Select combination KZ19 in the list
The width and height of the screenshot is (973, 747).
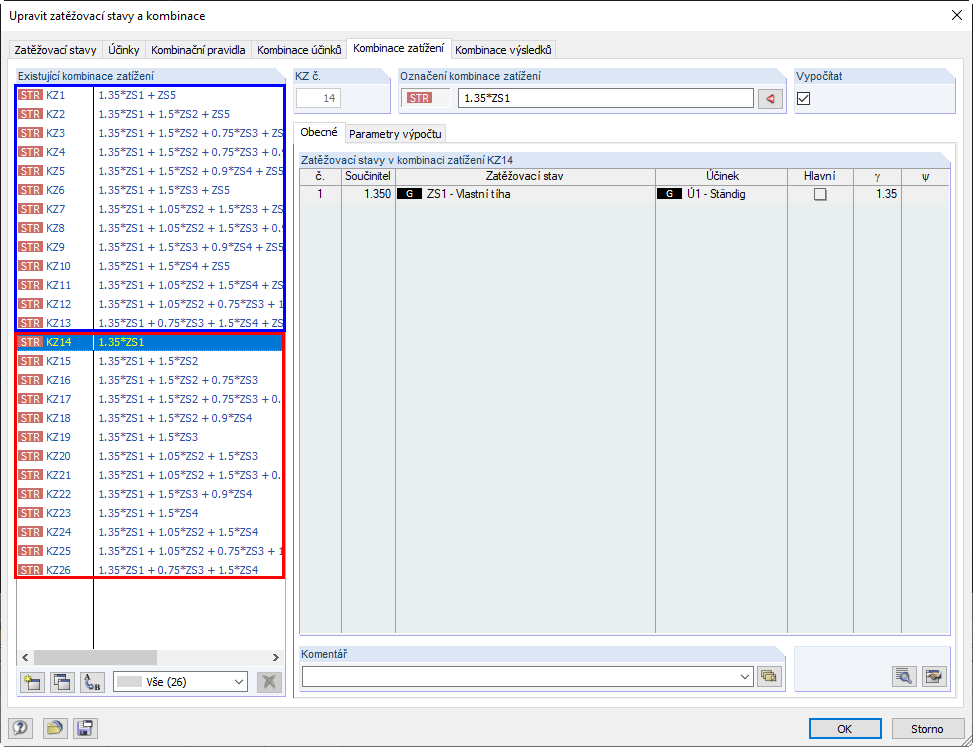point(150,437)
